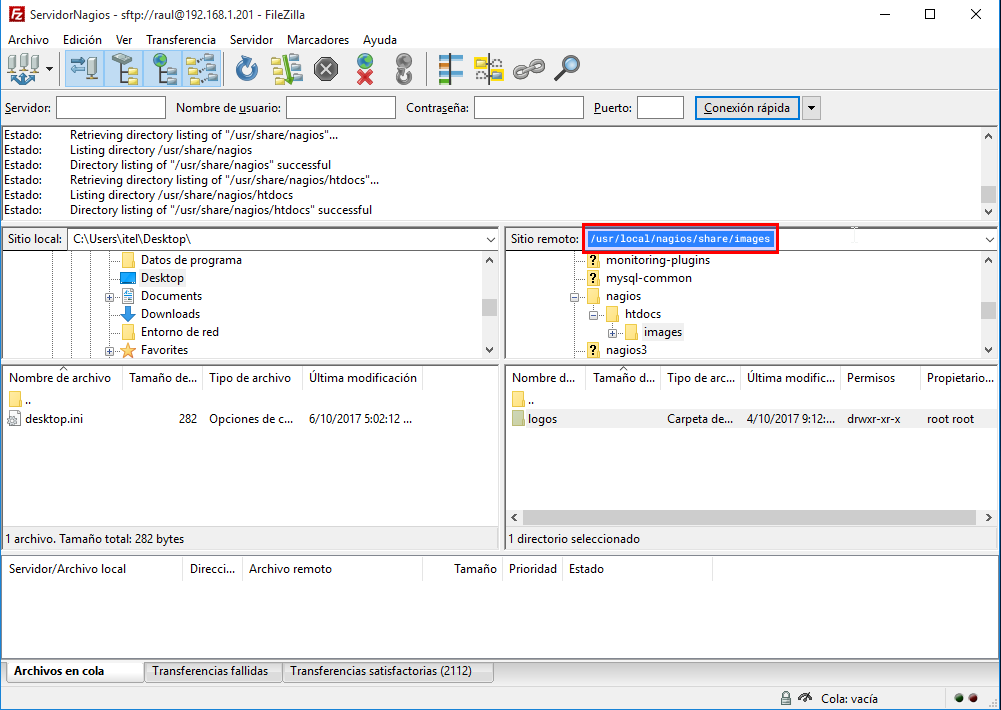Viewport: 1001px width, 710px height.
Task: Collapse the nagios folder in remote tree
Action: (x=574, y=297)
